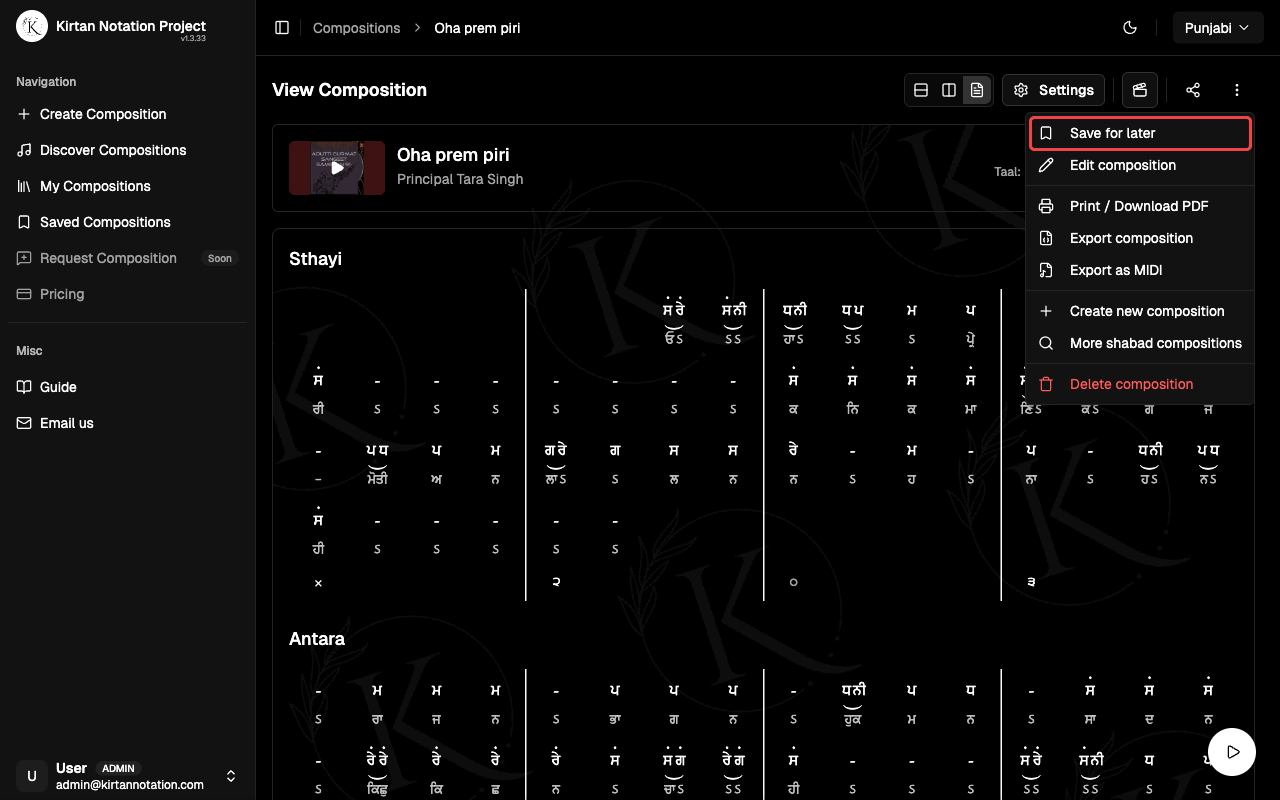The height and width of the screenshot is (800, 1280).
Task: Click the Kirtan Notation Project logo icon
Action: coord(31,26)
